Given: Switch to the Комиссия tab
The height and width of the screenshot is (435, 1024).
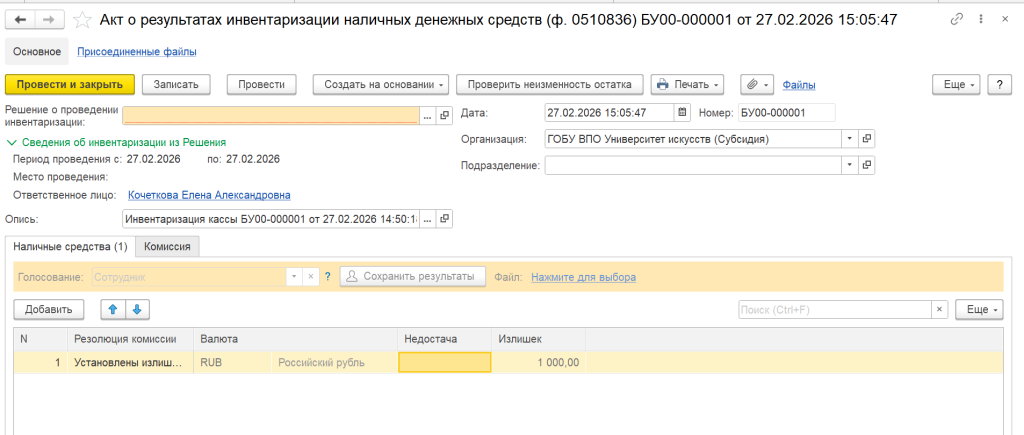Looking at the screenshot, I should 168,246.
